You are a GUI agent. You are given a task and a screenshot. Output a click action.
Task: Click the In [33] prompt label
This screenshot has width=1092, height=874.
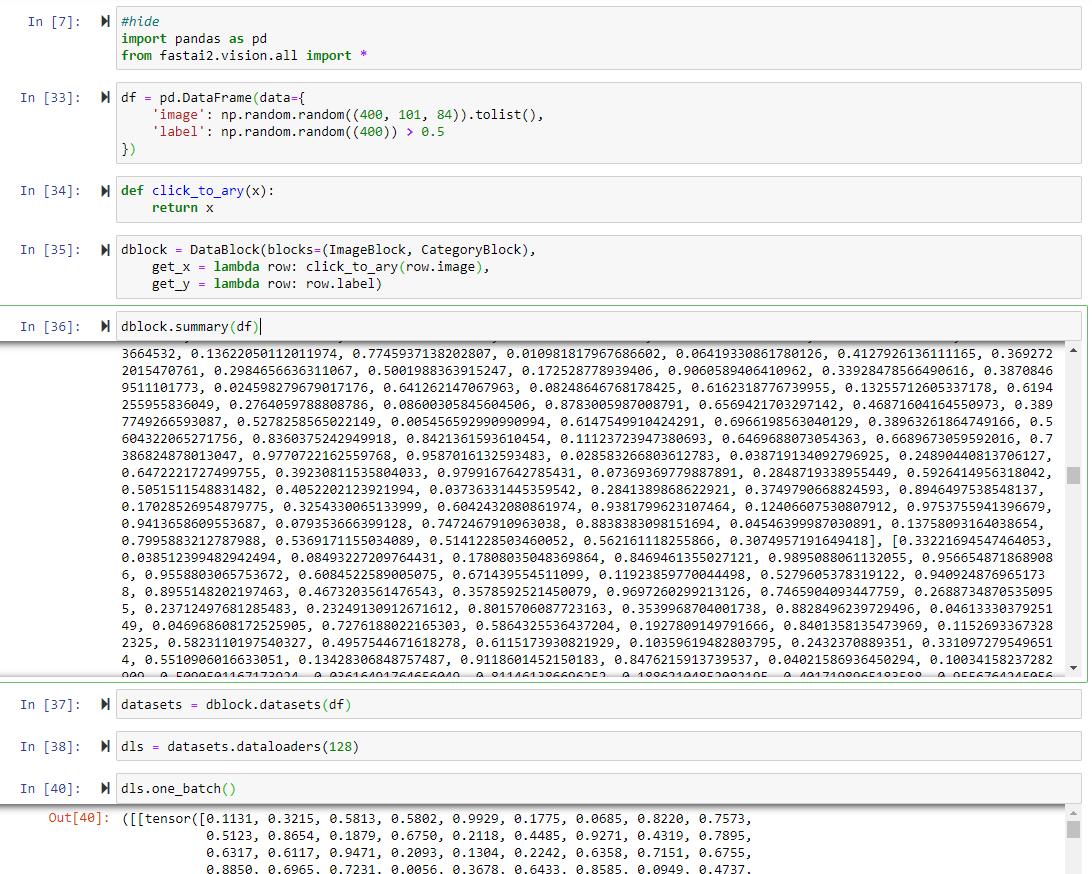[x=48, y=96]
